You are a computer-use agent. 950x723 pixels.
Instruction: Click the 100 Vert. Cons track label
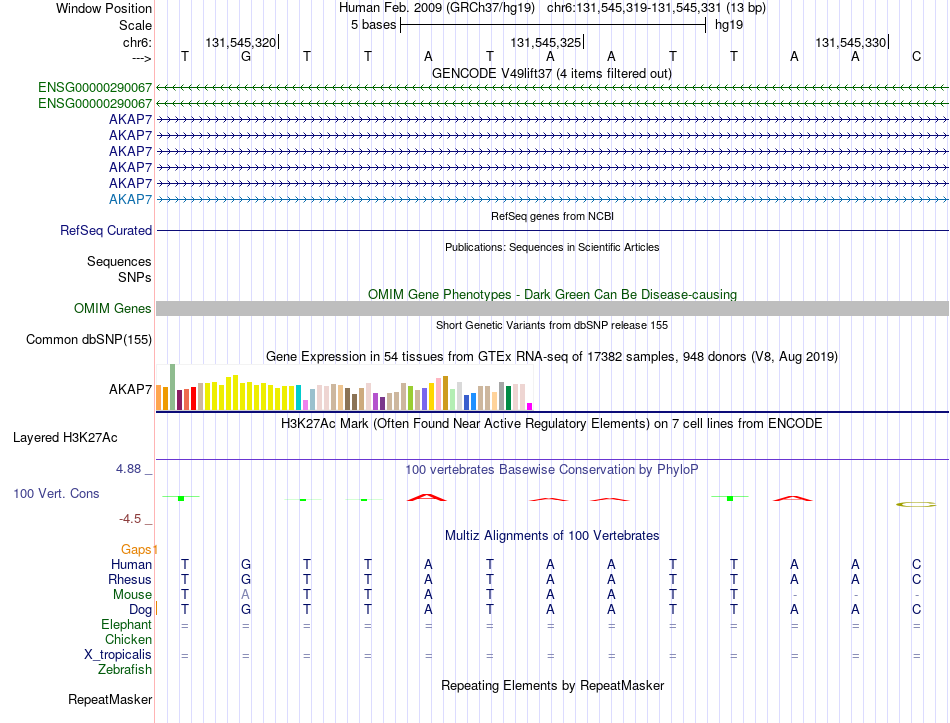(x=56, y=493)
